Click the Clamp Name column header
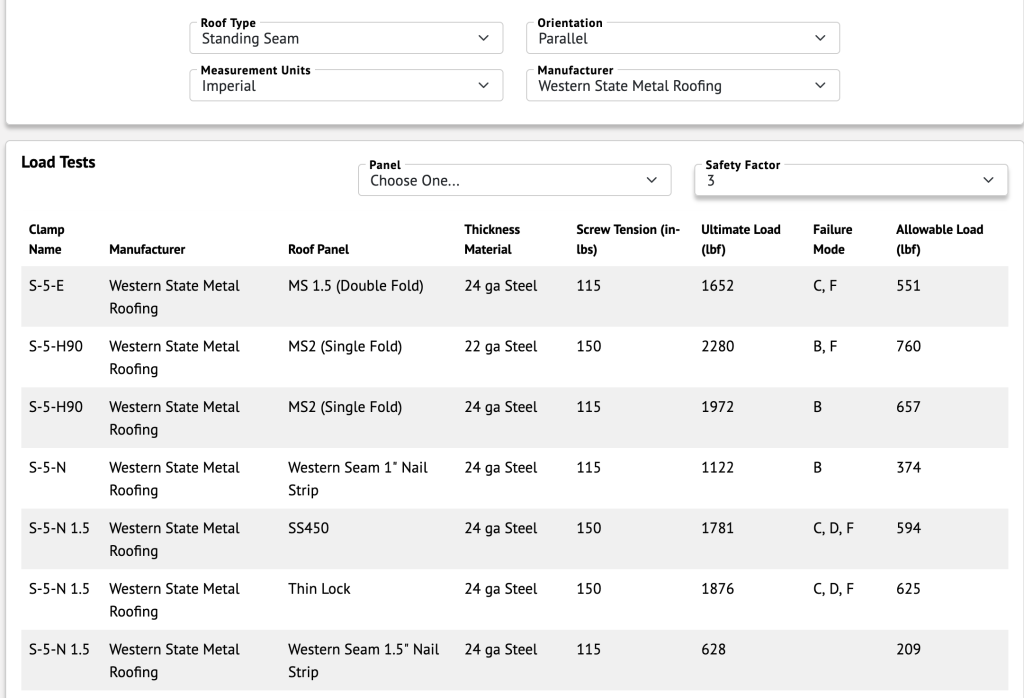1024x698 pixels. (47, 239)
